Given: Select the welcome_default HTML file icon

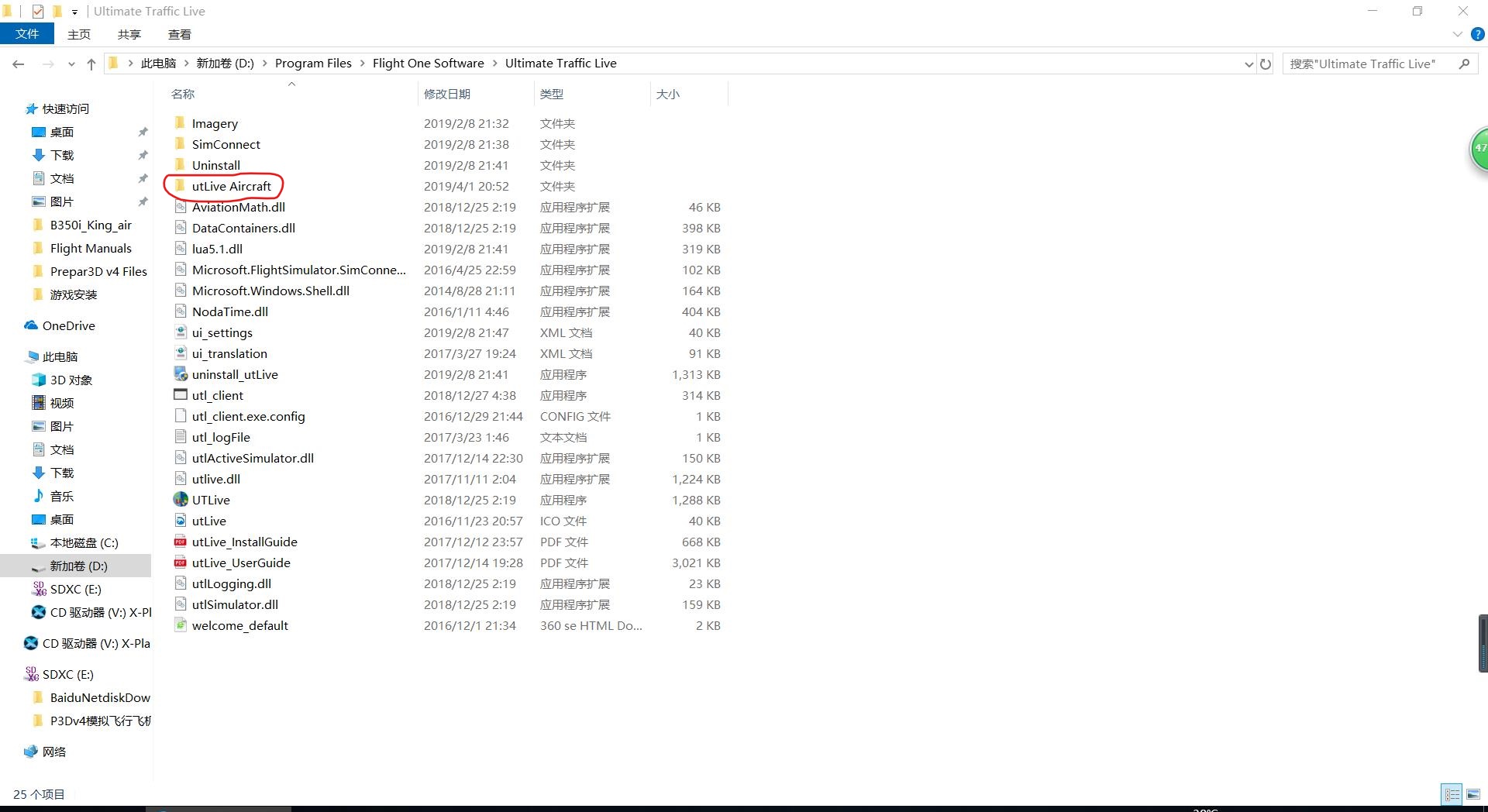Looking at the screenshot, I should tap(181, 625).
